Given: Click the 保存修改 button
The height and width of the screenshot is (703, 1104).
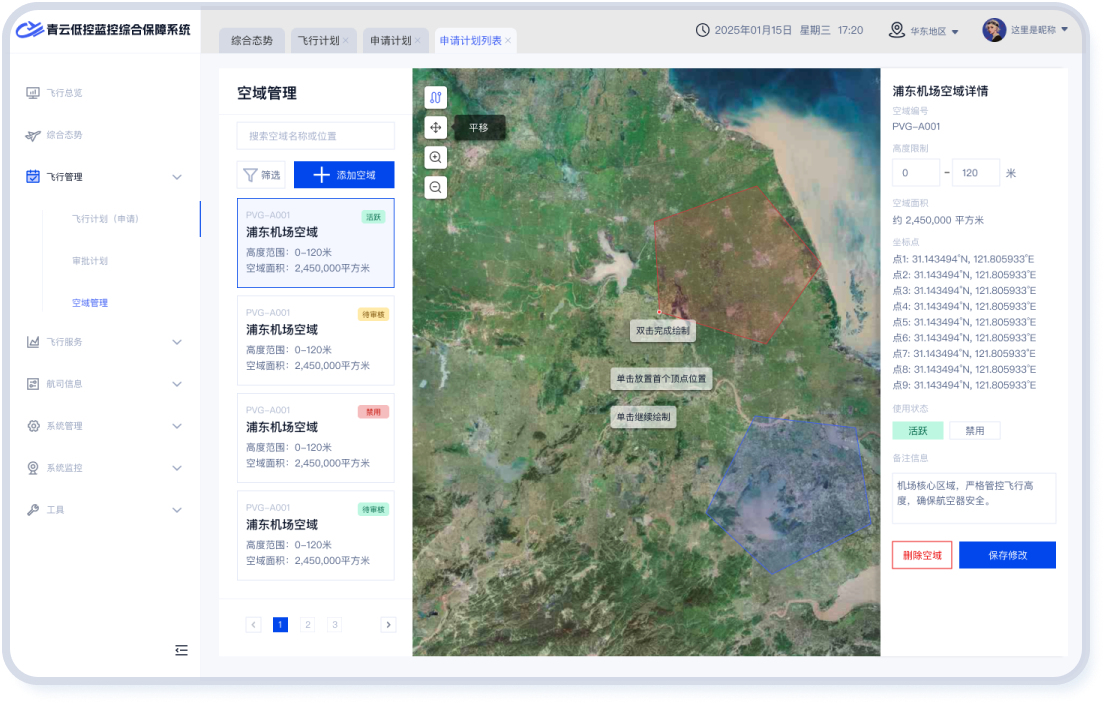Looking at the screenshot, I should 1007,555.
